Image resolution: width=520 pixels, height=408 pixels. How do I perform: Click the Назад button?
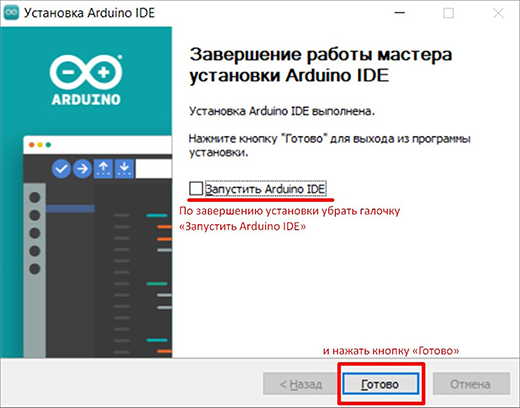[301, 384]
